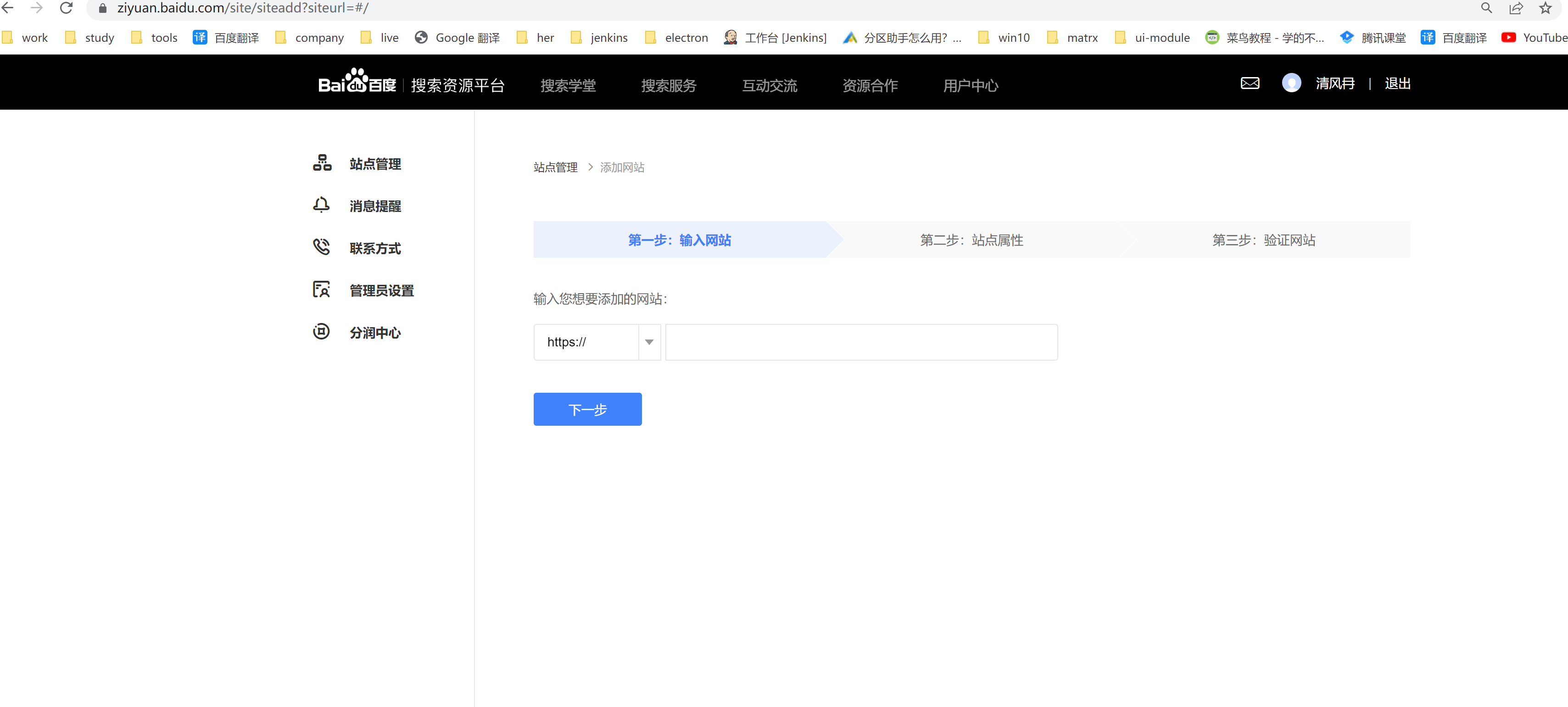Image resolution: width=1568 pixels, height=707 pixels.
Task: Open the tools bookmark folder
Action: coord(155,38)
